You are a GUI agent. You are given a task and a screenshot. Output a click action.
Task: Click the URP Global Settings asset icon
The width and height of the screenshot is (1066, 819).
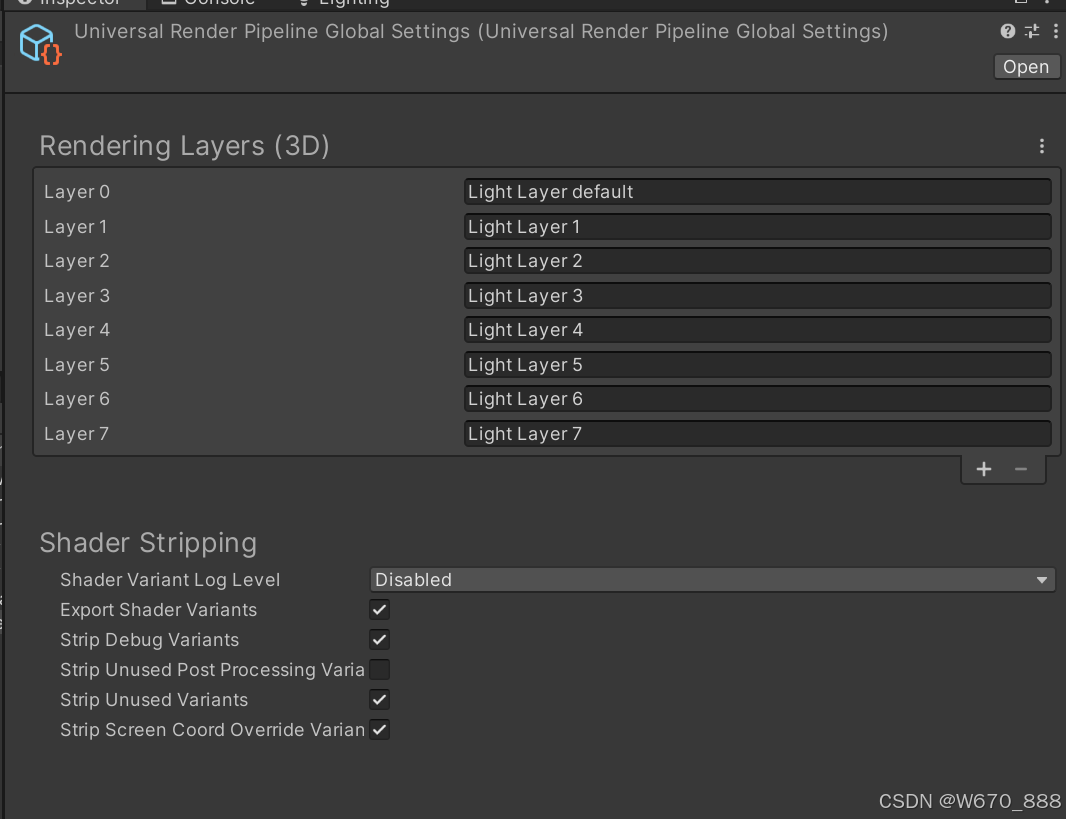click(39, 45)
